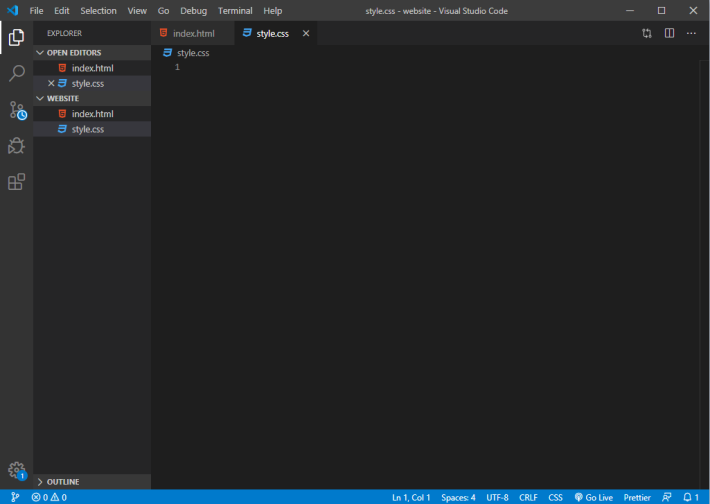Open the Terminal menu
This screenshot has height=504, width=710.
(235, 11)
